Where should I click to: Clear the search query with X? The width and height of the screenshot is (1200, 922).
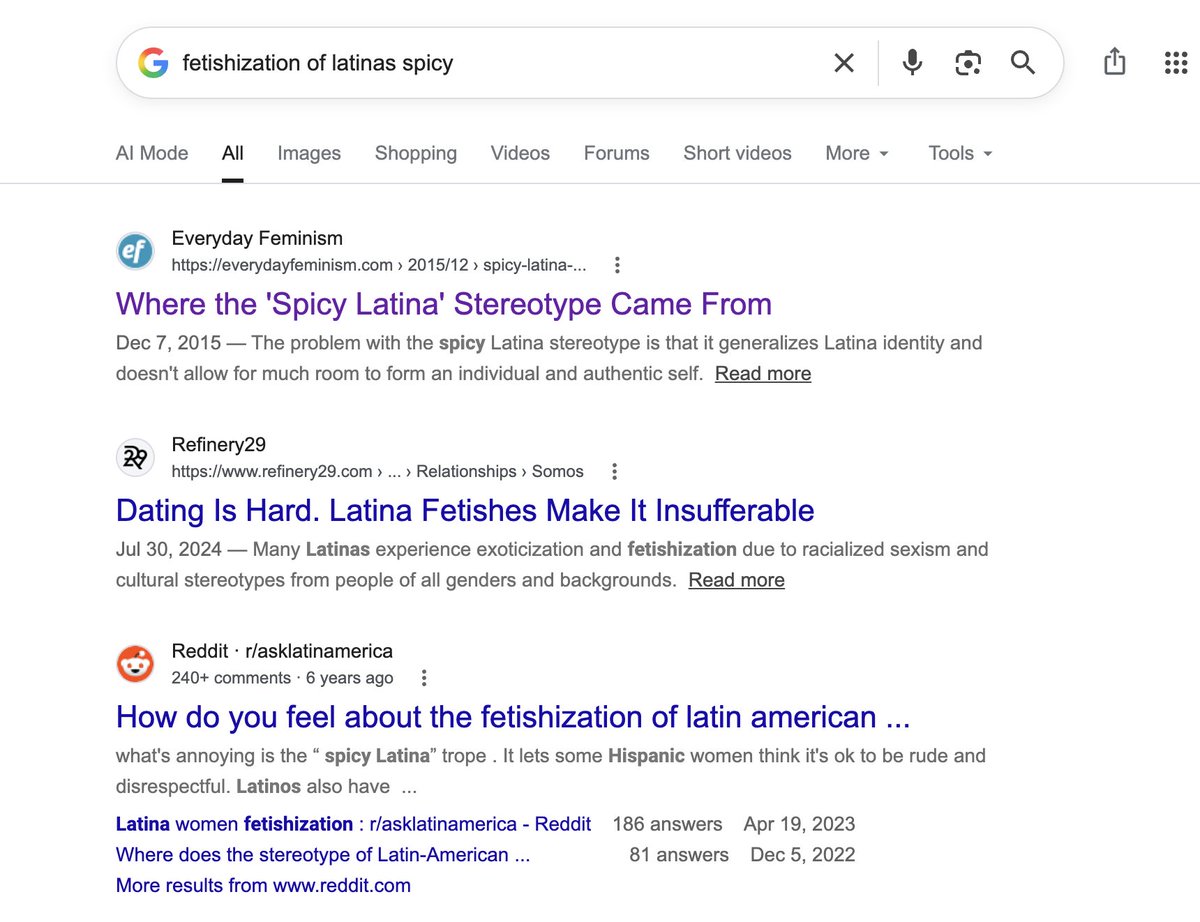(844, 63)
